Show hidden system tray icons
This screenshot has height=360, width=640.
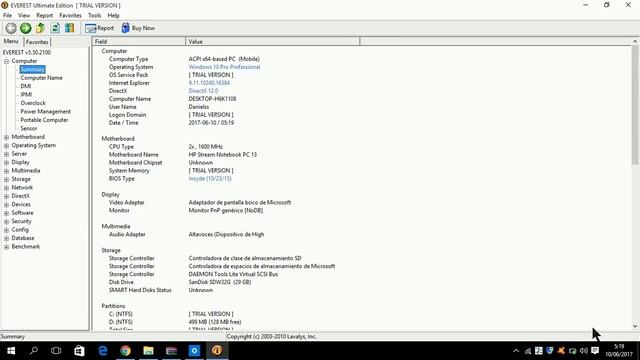516,351
